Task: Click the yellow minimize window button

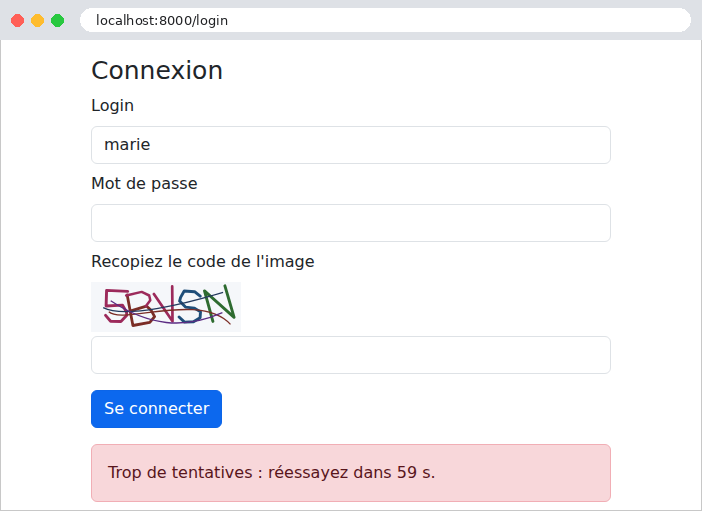Action: [x=38, y=21]
